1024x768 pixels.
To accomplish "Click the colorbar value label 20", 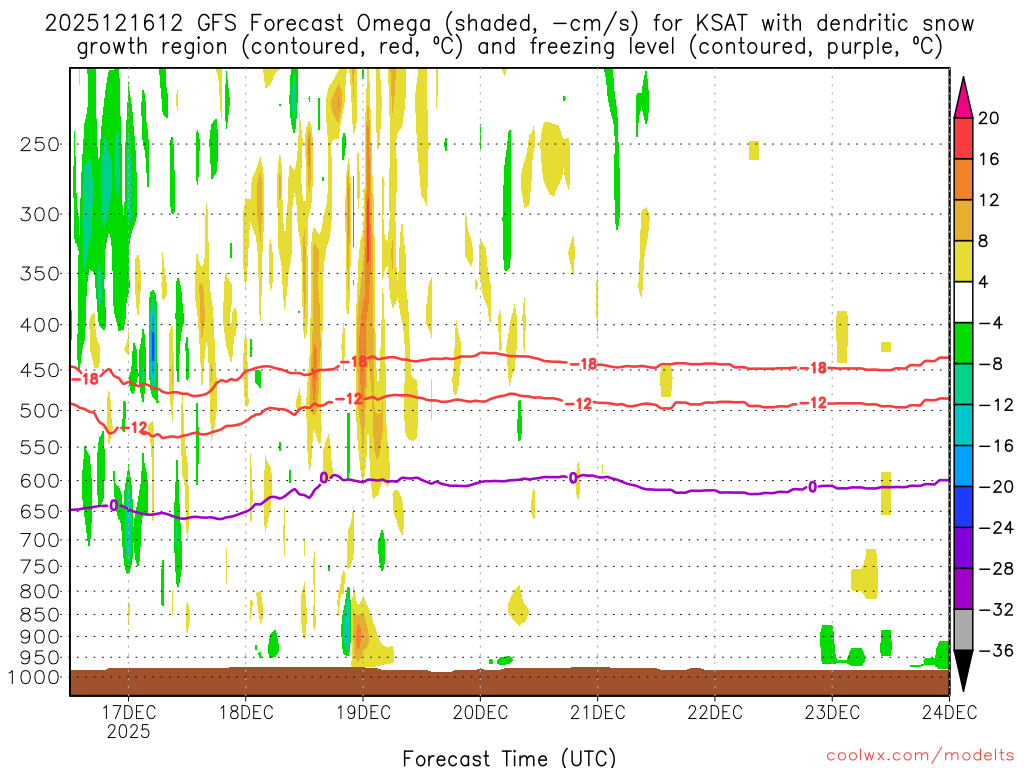I will (x=989, y=118).
